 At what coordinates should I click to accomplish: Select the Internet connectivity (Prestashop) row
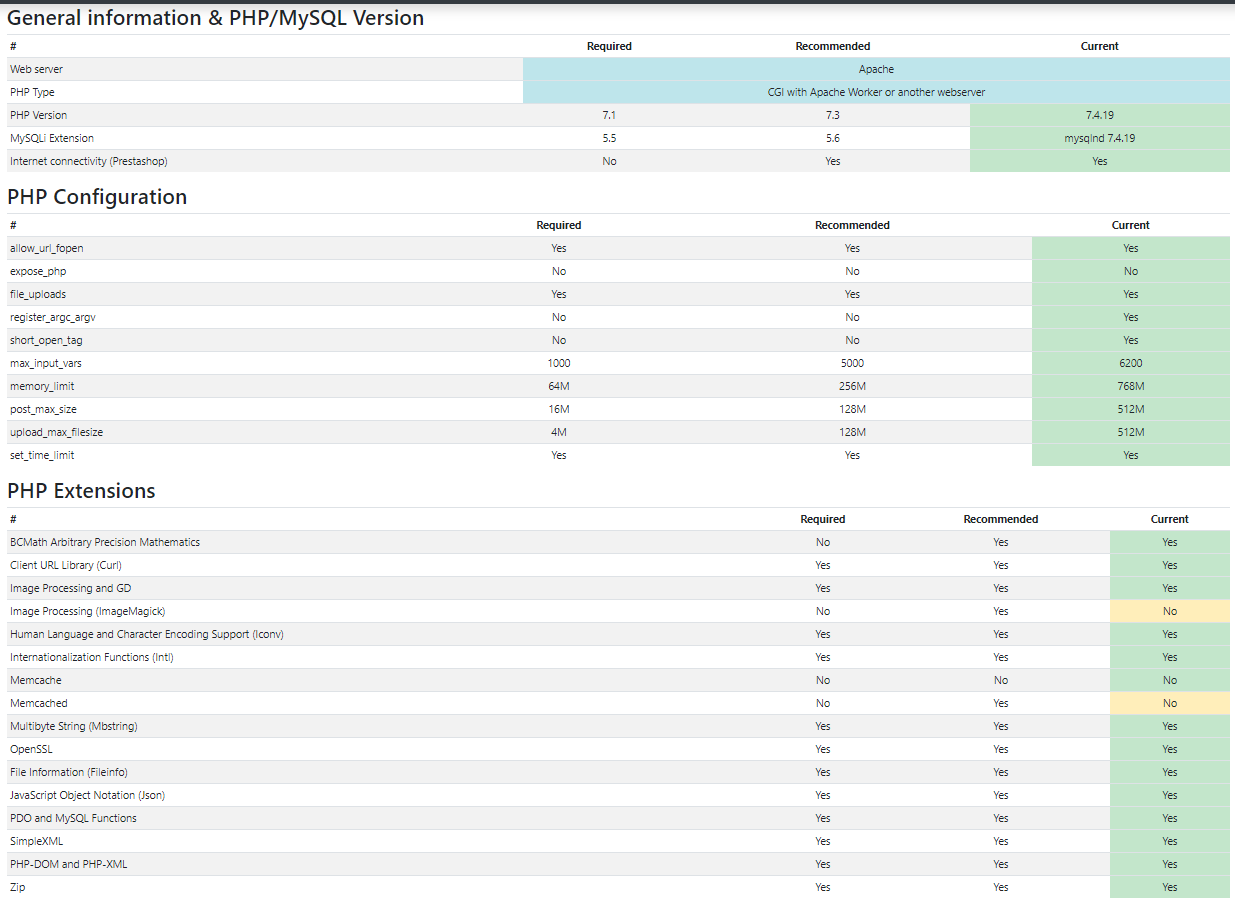(618, 161)
